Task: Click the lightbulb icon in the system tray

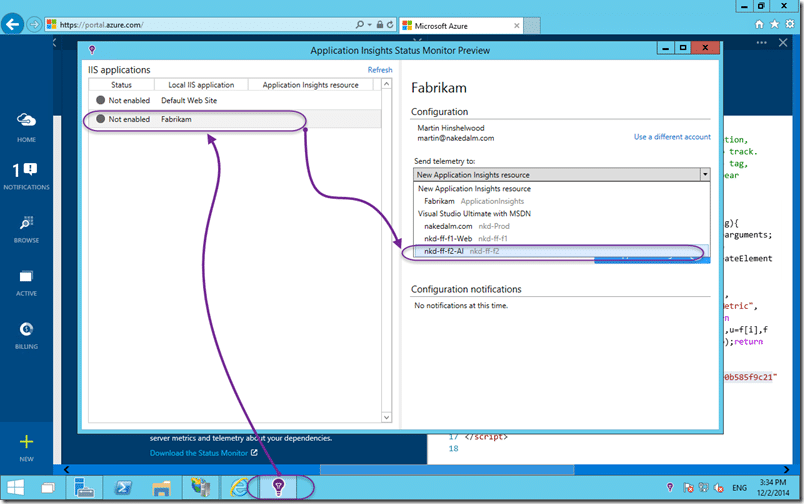Action: [x=670, y=487]
